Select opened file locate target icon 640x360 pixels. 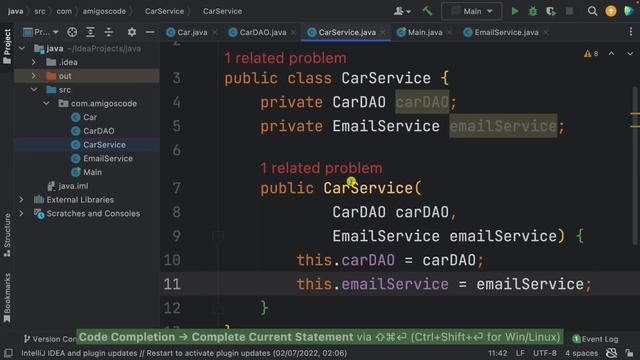[x=72, y=32]
